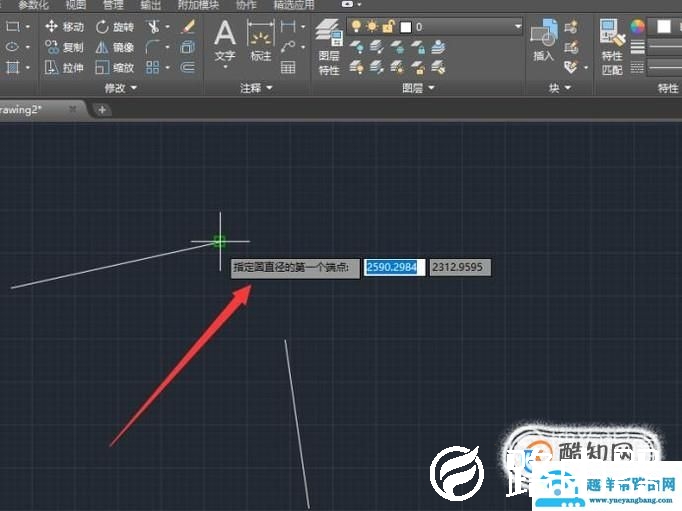Expand the Annotation (注释) panel
682x511 pixels.
(255, 88)
